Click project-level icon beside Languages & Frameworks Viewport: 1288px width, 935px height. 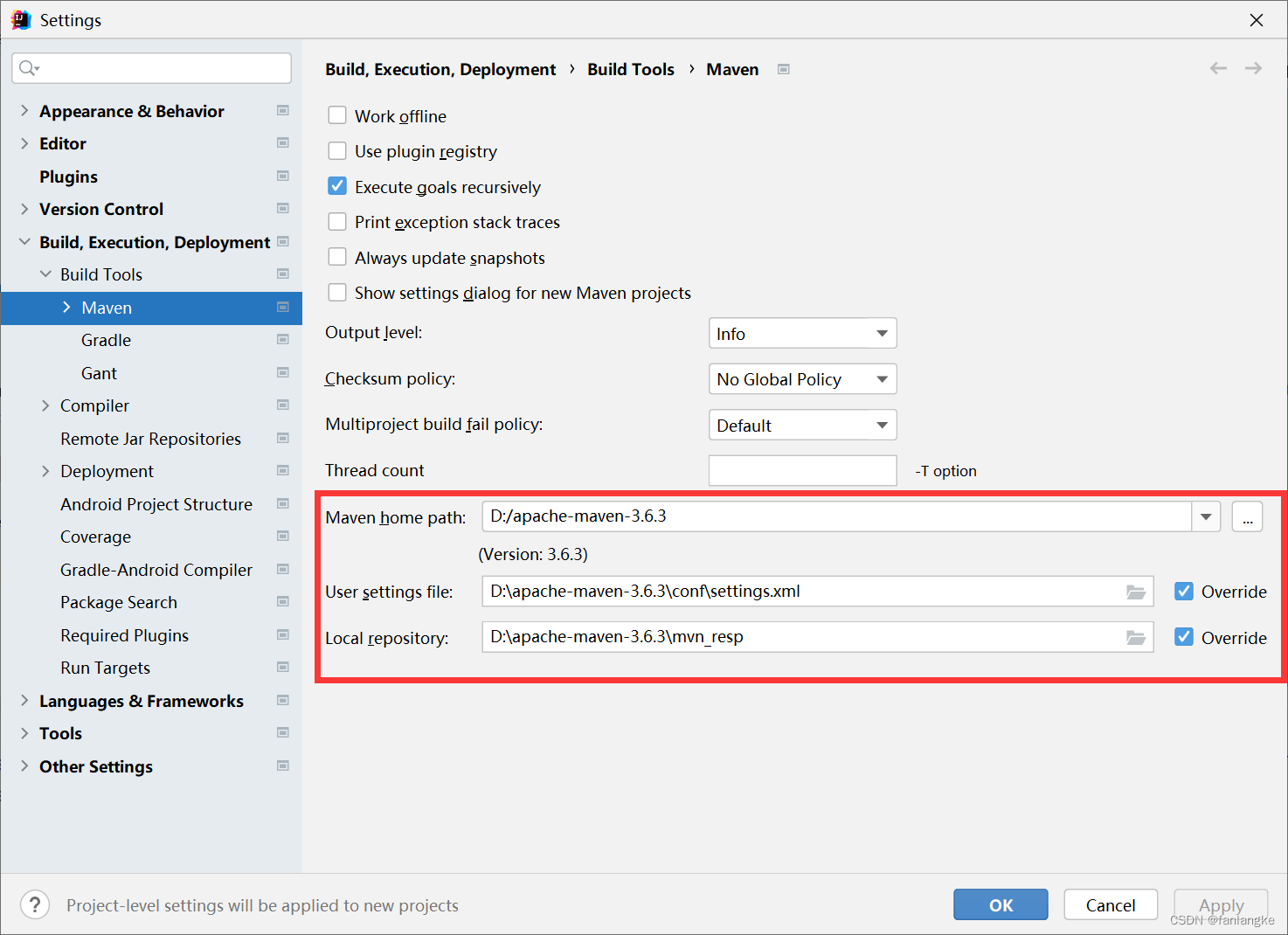click(283, 700)
